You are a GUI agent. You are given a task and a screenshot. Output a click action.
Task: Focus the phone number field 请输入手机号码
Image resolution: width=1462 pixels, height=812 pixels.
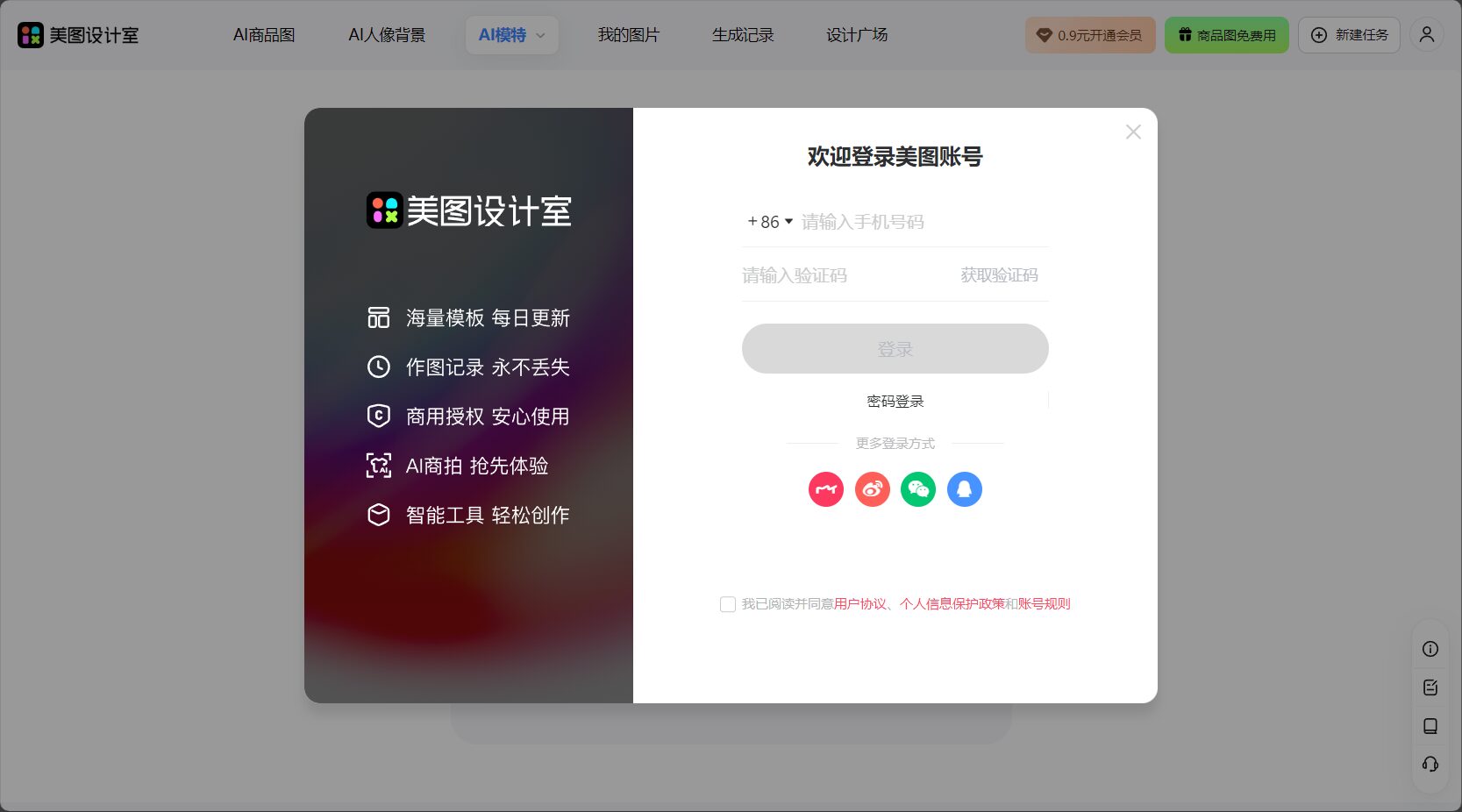924,222
